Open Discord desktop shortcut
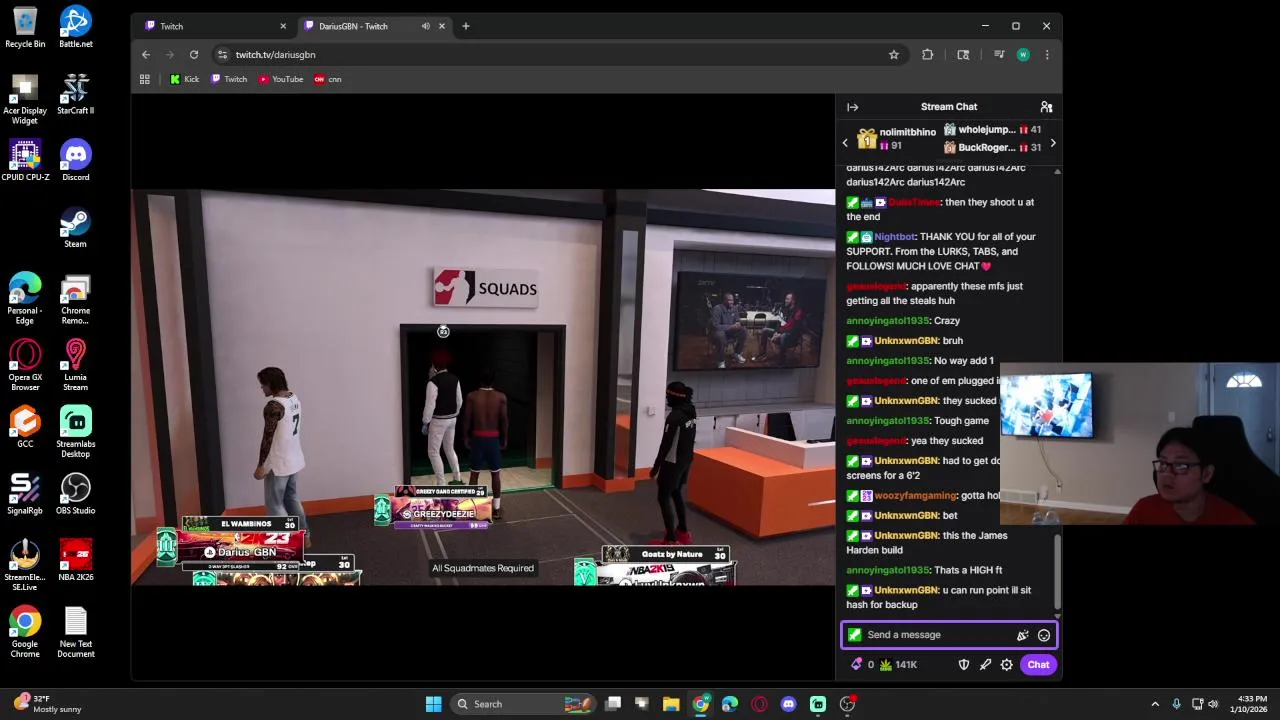 point(76,161)
